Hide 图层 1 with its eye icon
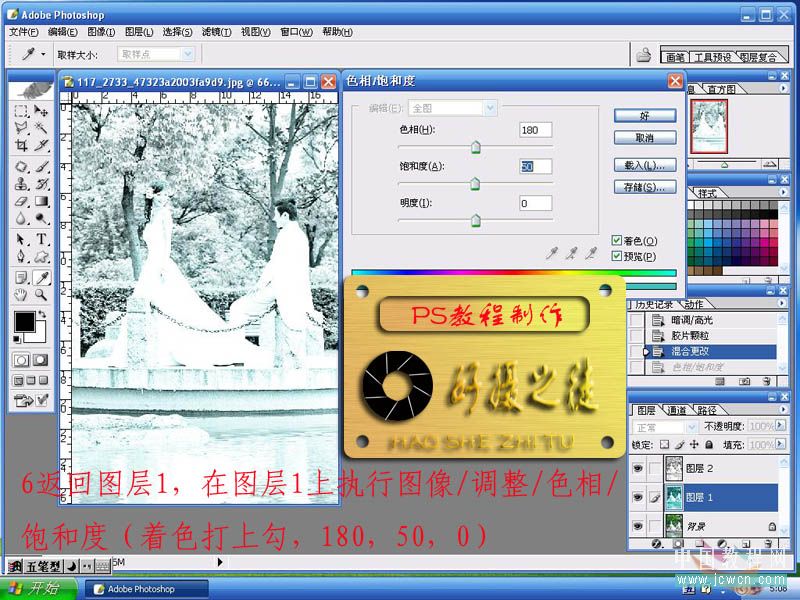 tap(638, 497)
